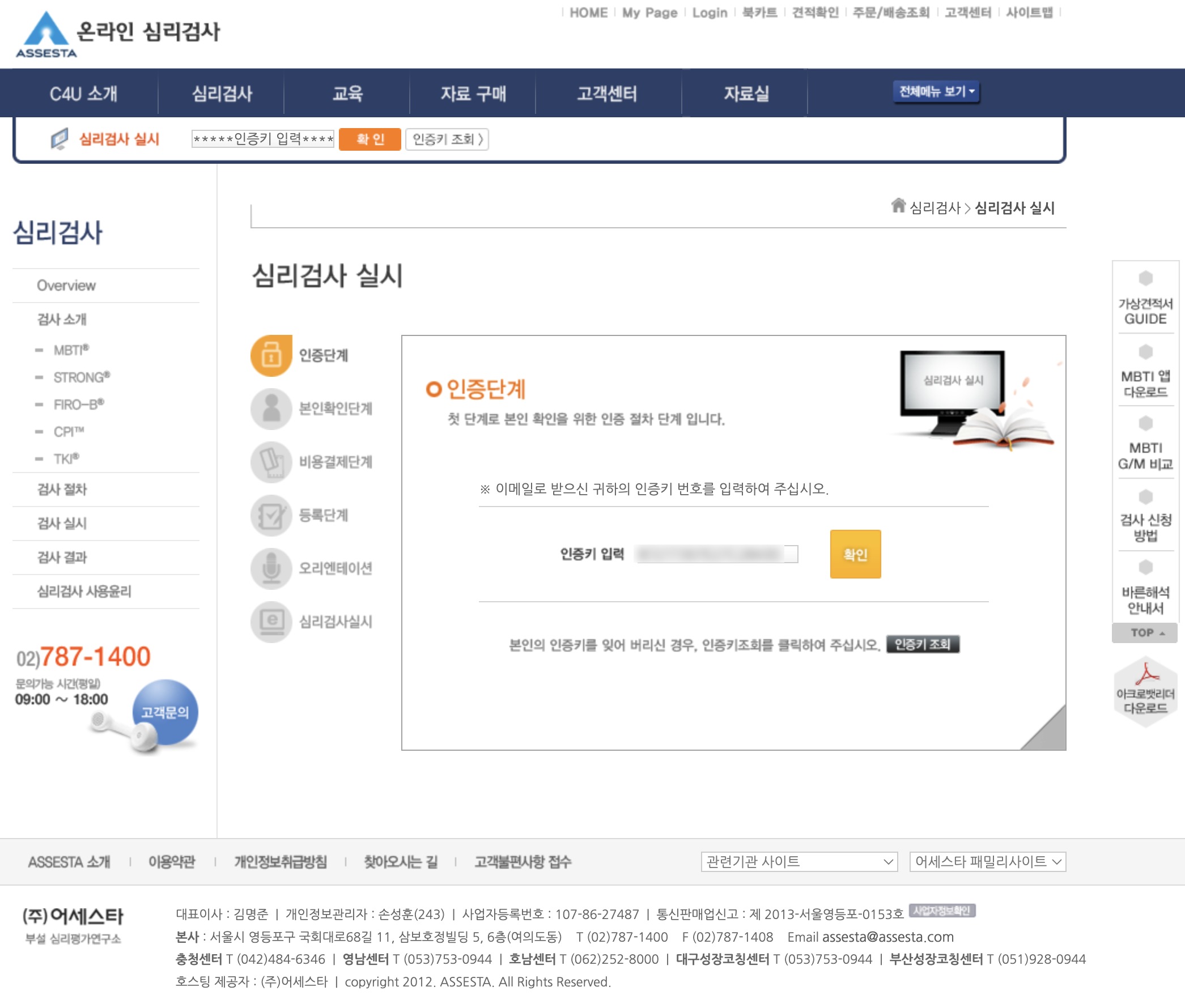1185x1008 pixels.
Task: Click the ASSESTA logo
Action: pyautogui.click(x=46, y=36)
